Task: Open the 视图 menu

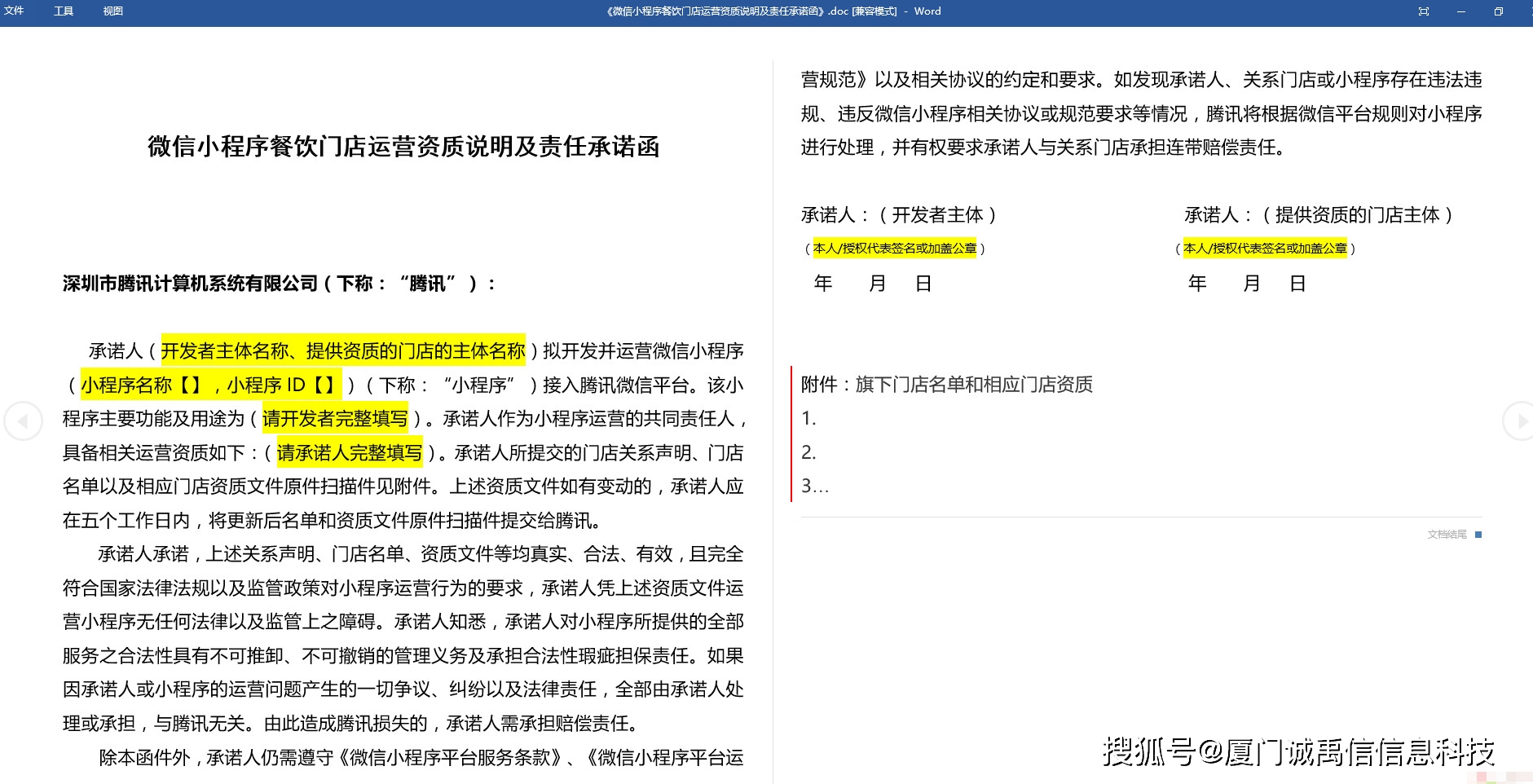Action: tap(112, 11)
